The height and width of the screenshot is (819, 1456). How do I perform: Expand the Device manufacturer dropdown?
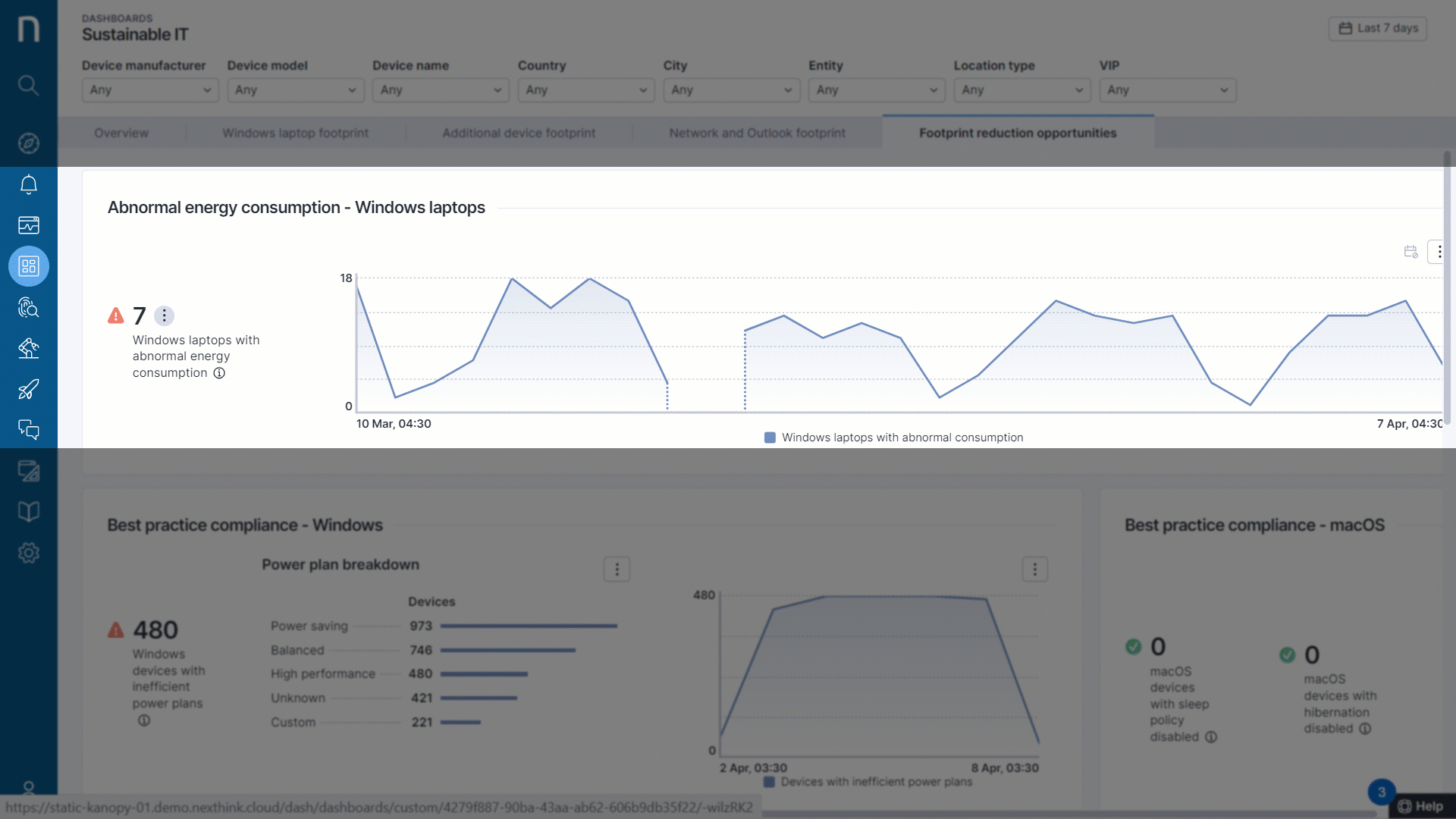(x=150, y=90)
